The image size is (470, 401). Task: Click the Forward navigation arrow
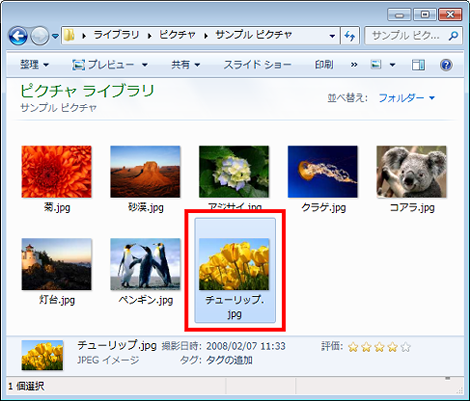pos(40,36)
